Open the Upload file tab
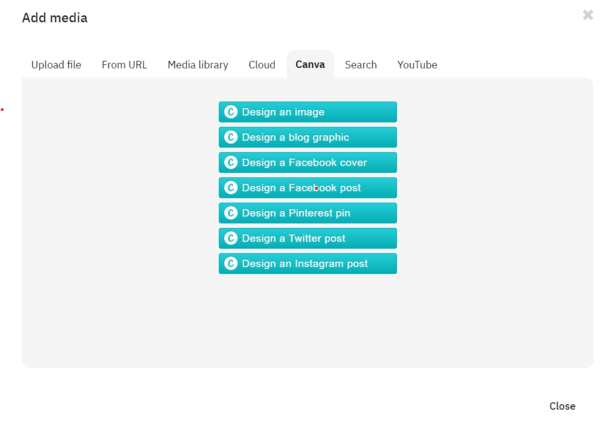 pos(56,65)
